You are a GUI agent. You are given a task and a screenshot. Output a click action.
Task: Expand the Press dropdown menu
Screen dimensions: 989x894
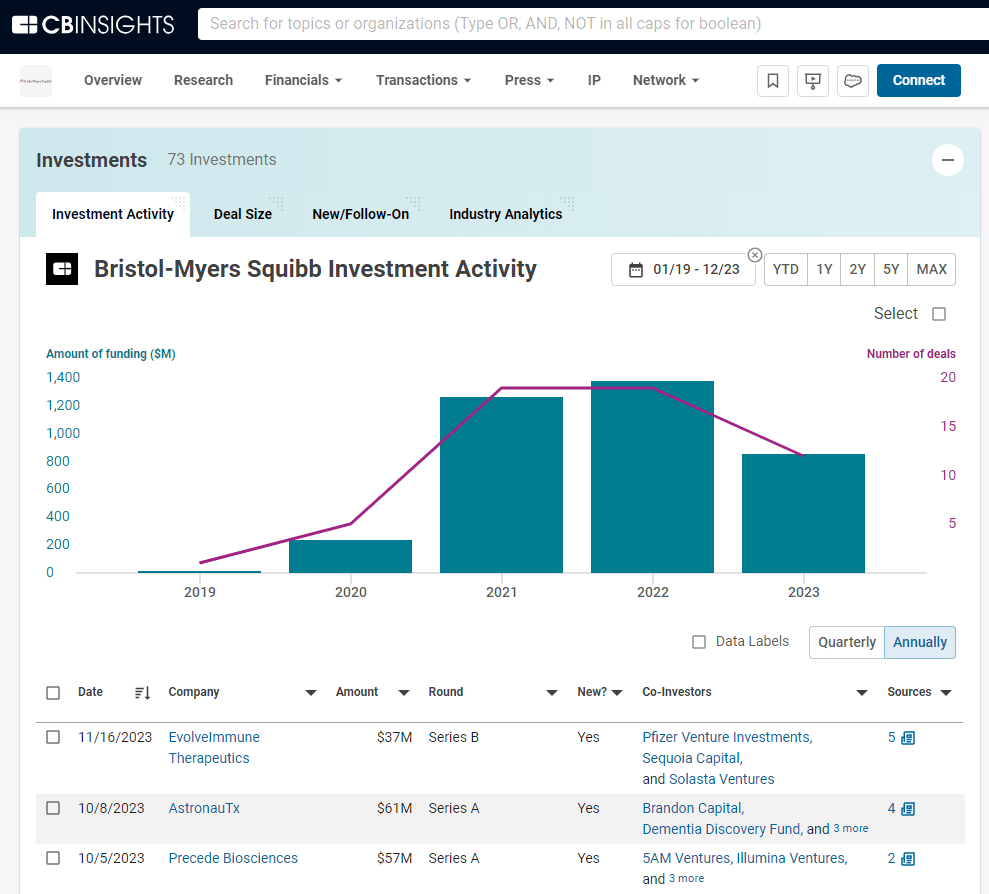point(529,80)
